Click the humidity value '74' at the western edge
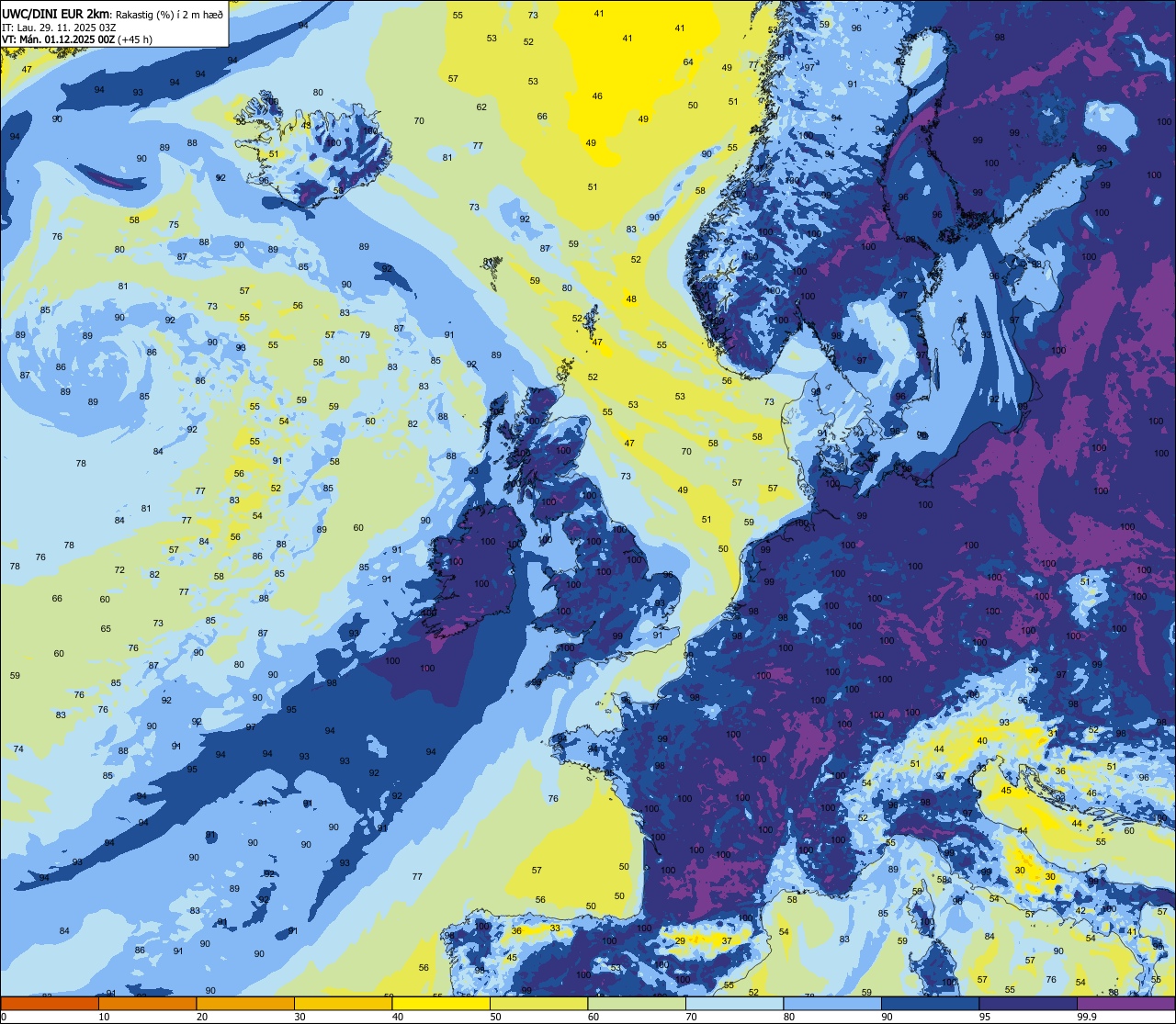Image resolution: width=1176 pixels, height=1024 pixels. [18, 749]
